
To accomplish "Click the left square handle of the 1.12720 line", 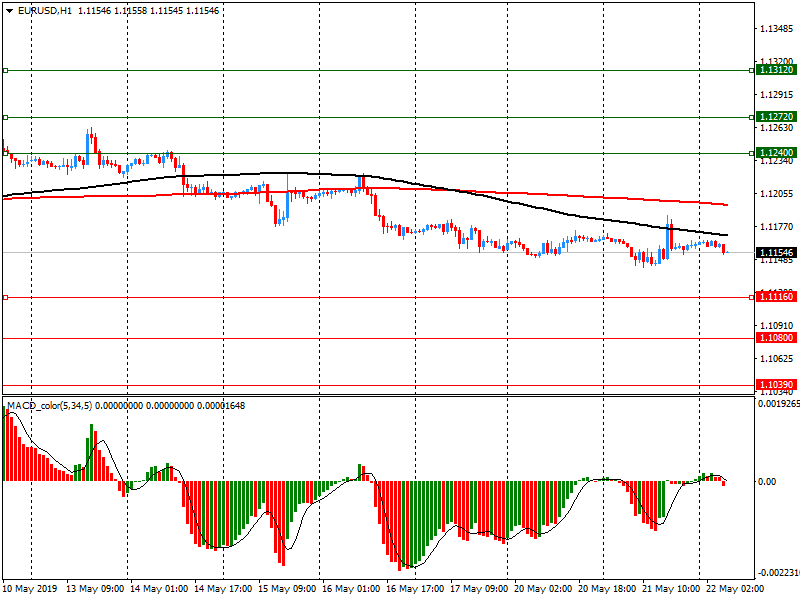I will 5,117.
